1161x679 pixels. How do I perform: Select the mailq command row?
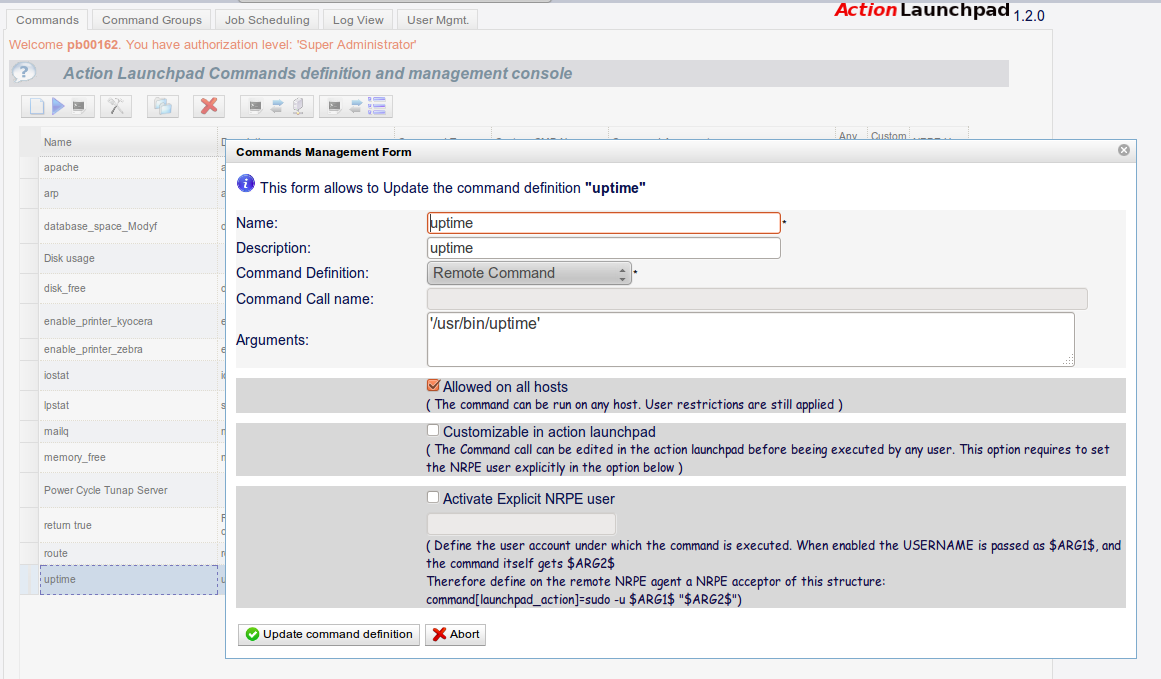click(x=129, y=431)
